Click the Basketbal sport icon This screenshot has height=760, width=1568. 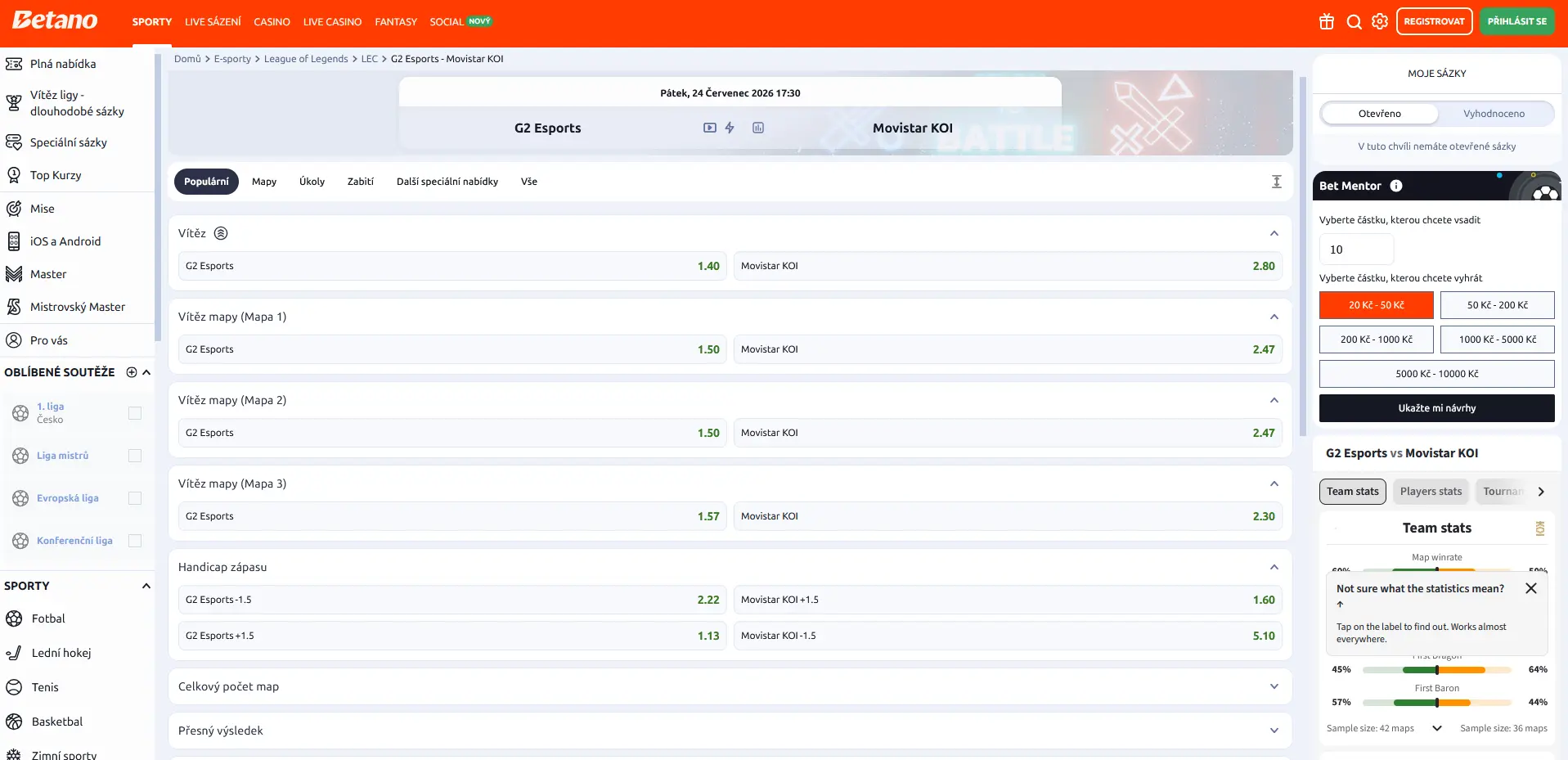(x=14, y=722)
